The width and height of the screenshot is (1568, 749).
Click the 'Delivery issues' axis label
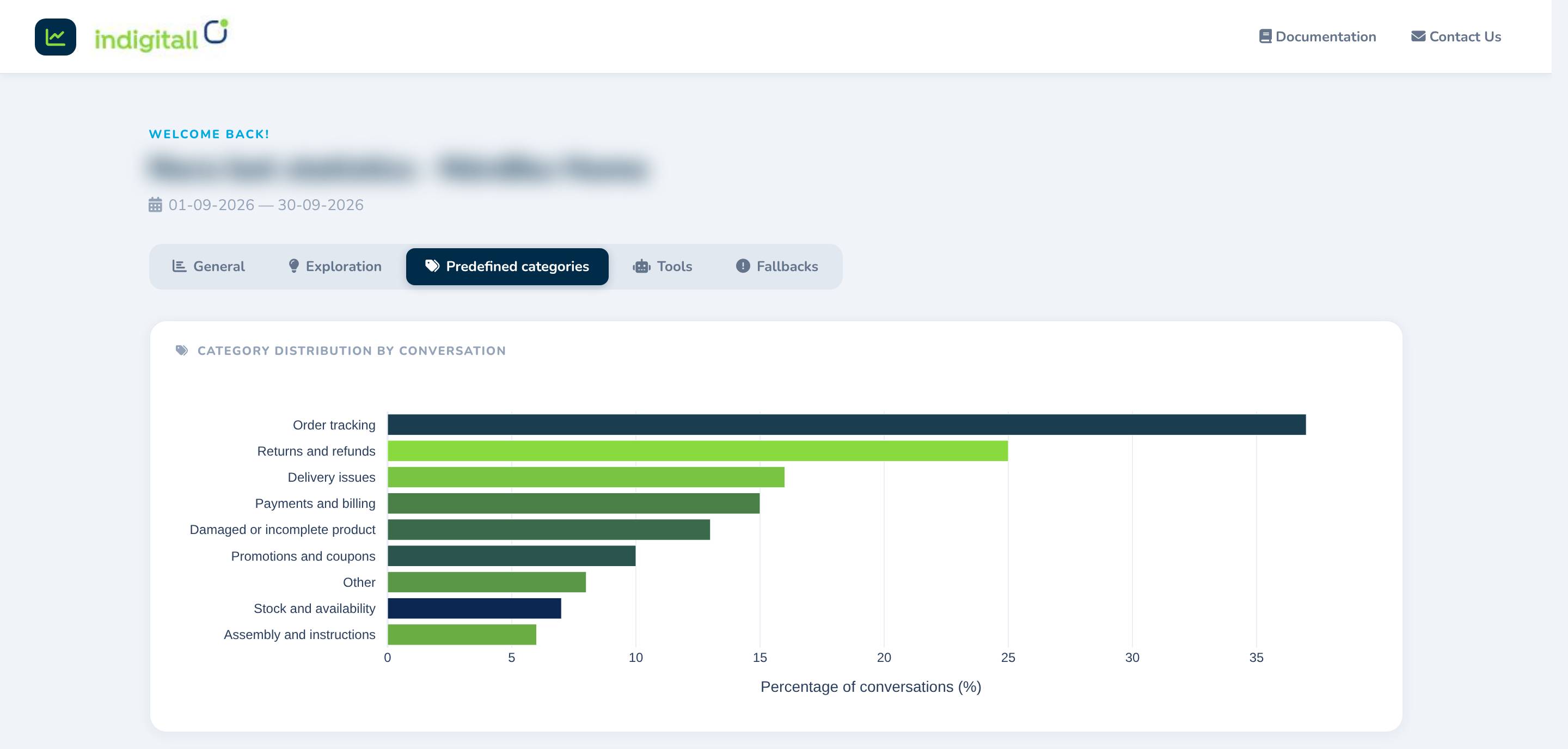[x=332, y=477]
